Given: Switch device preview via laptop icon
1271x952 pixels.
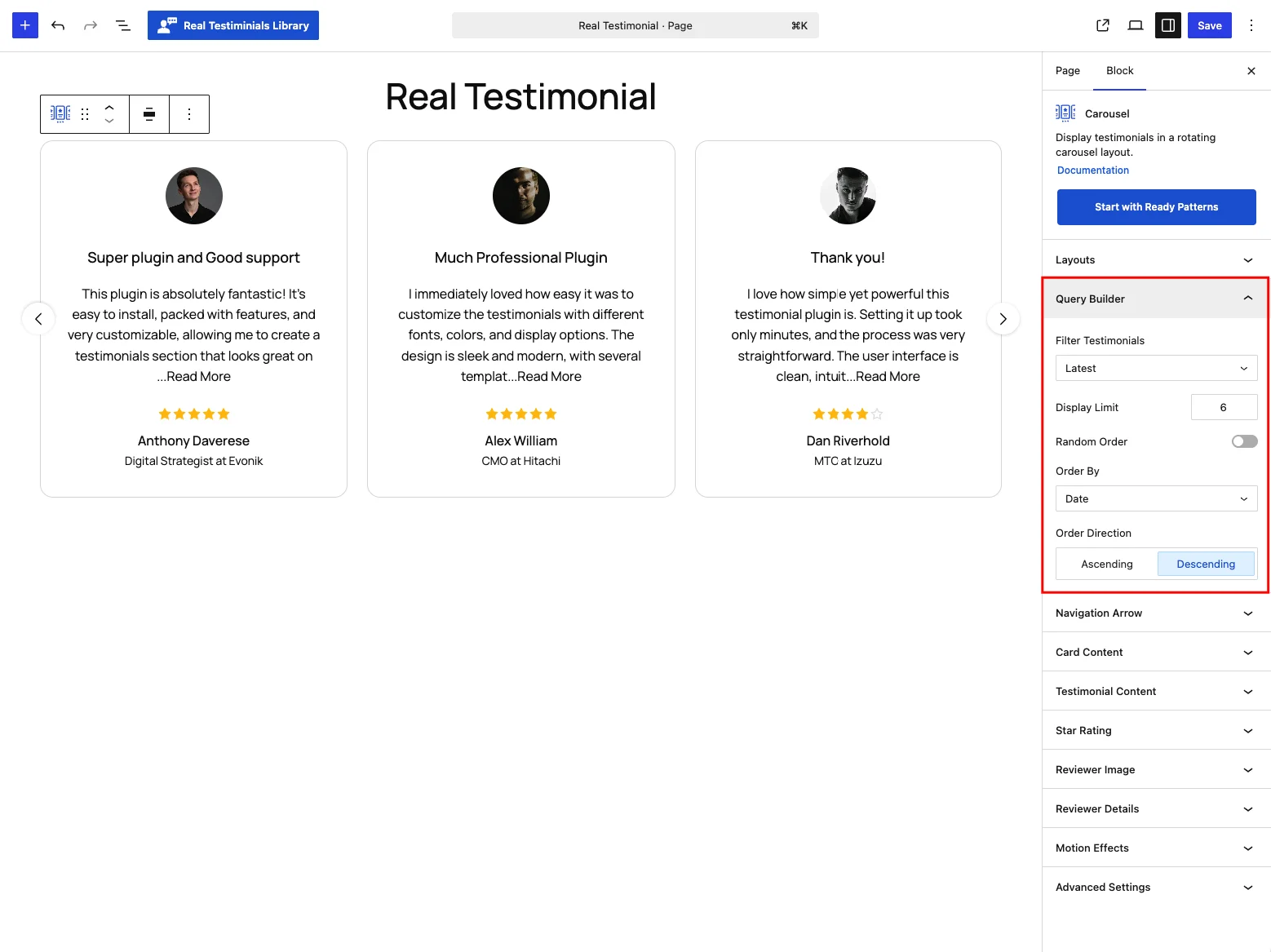Looking at the screenshot, I should pos(1136,25).
